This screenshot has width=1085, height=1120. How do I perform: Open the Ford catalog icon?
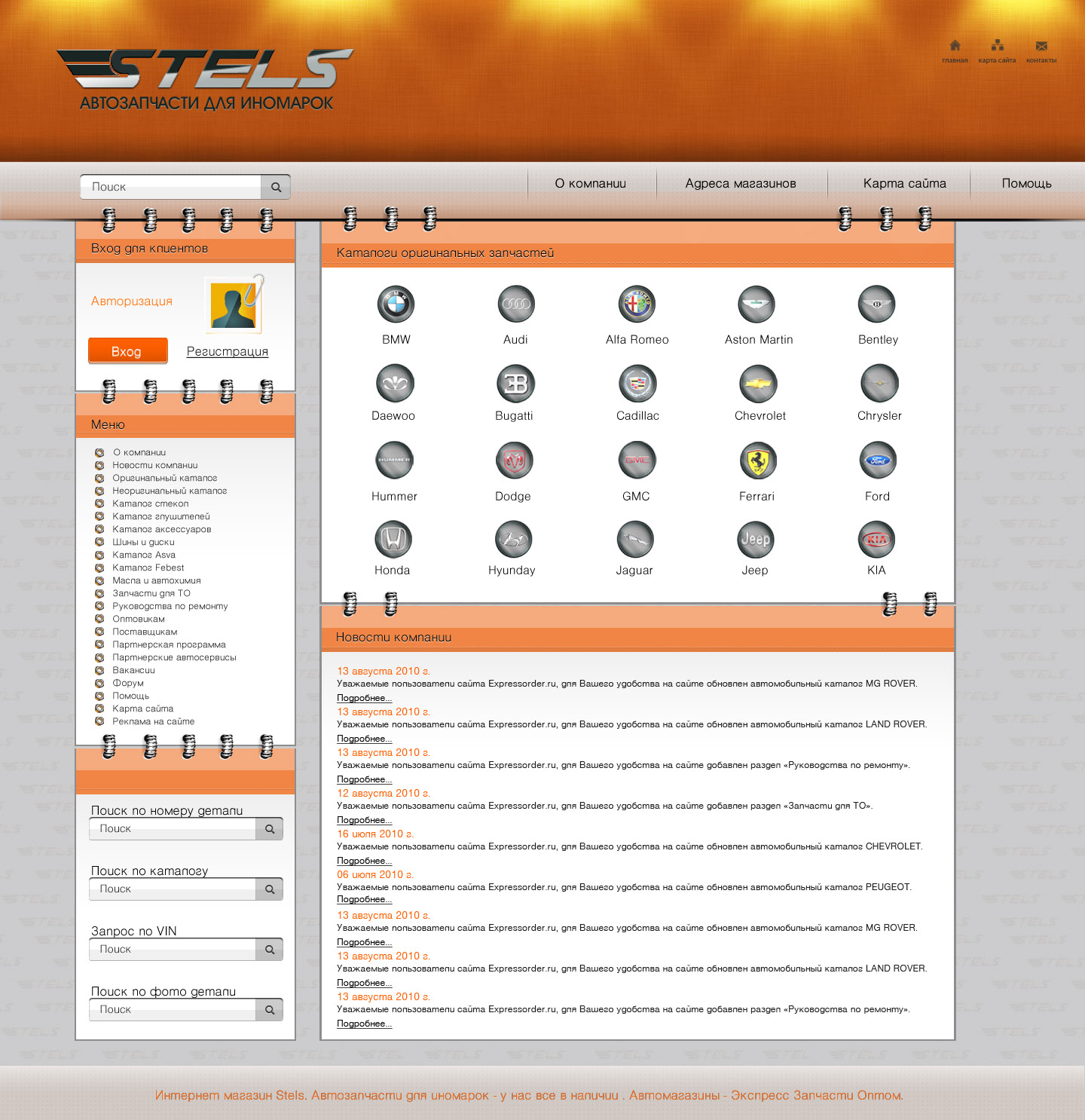[878, 461]
